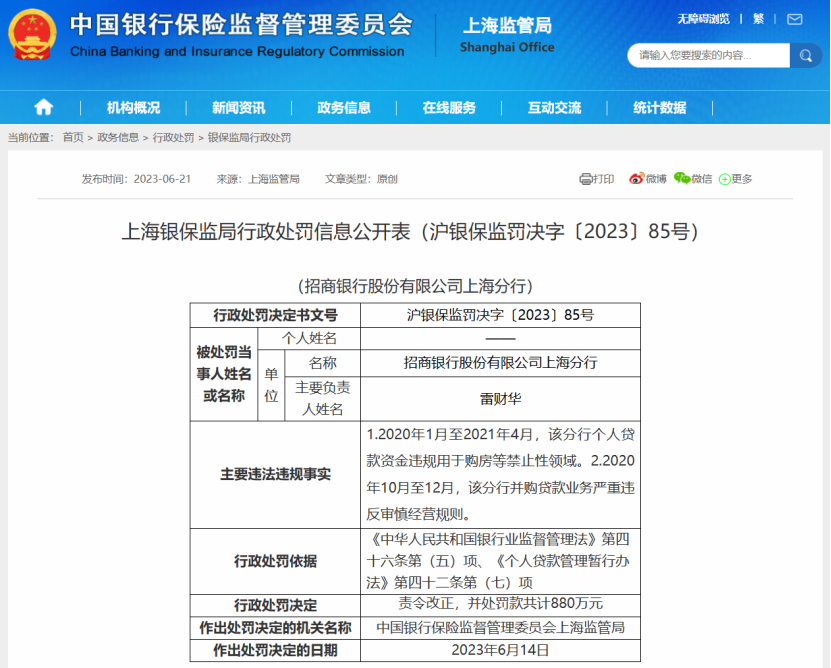Share via the WeChat icon
The height and width of the screenshot is (668, 831).
pyautogui.click(x=682, y=179)
